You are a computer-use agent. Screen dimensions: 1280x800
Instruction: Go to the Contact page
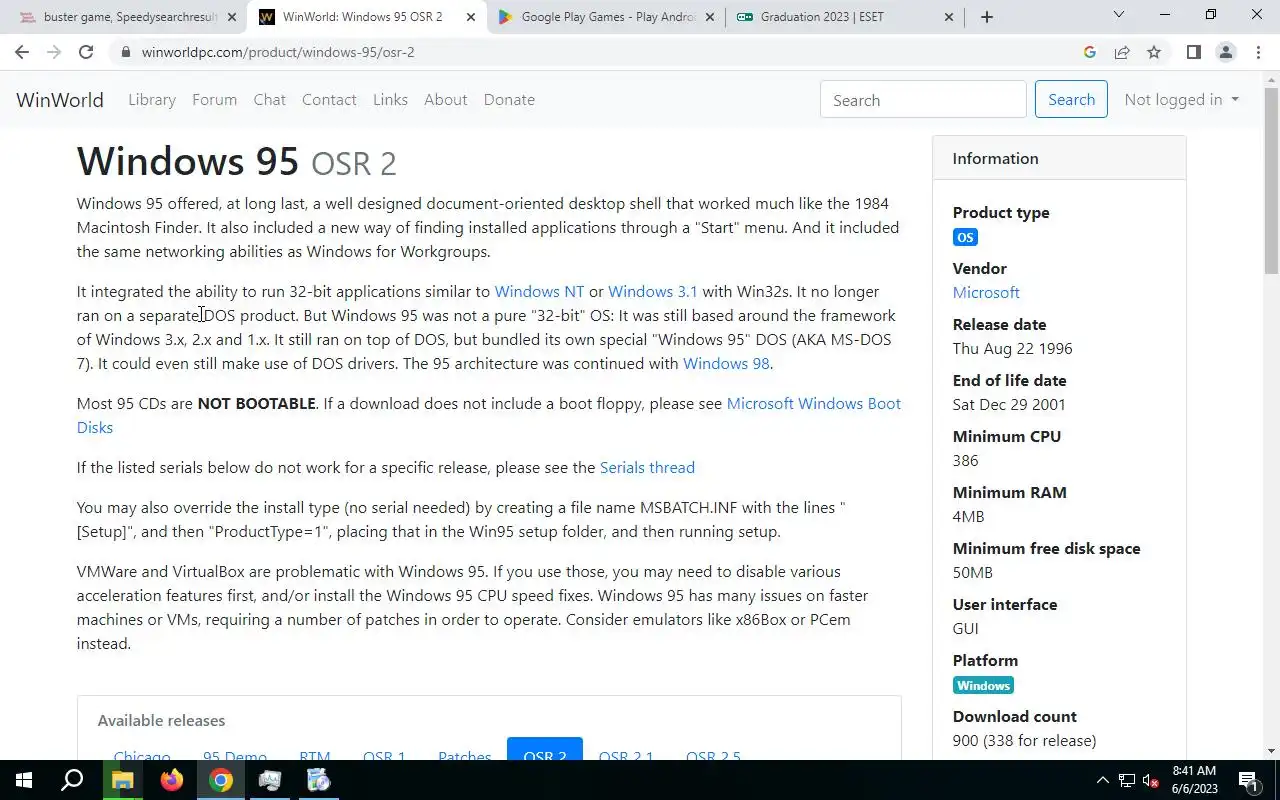pos(329,99)
